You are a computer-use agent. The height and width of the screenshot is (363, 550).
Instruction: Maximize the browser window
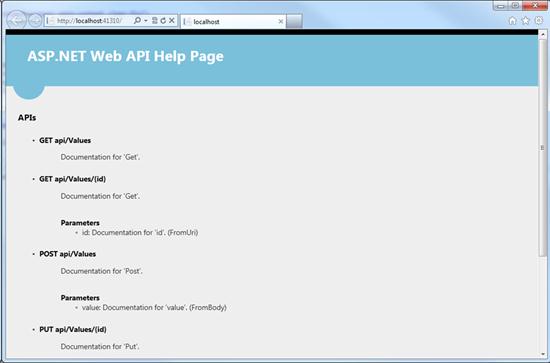point(515,6)
